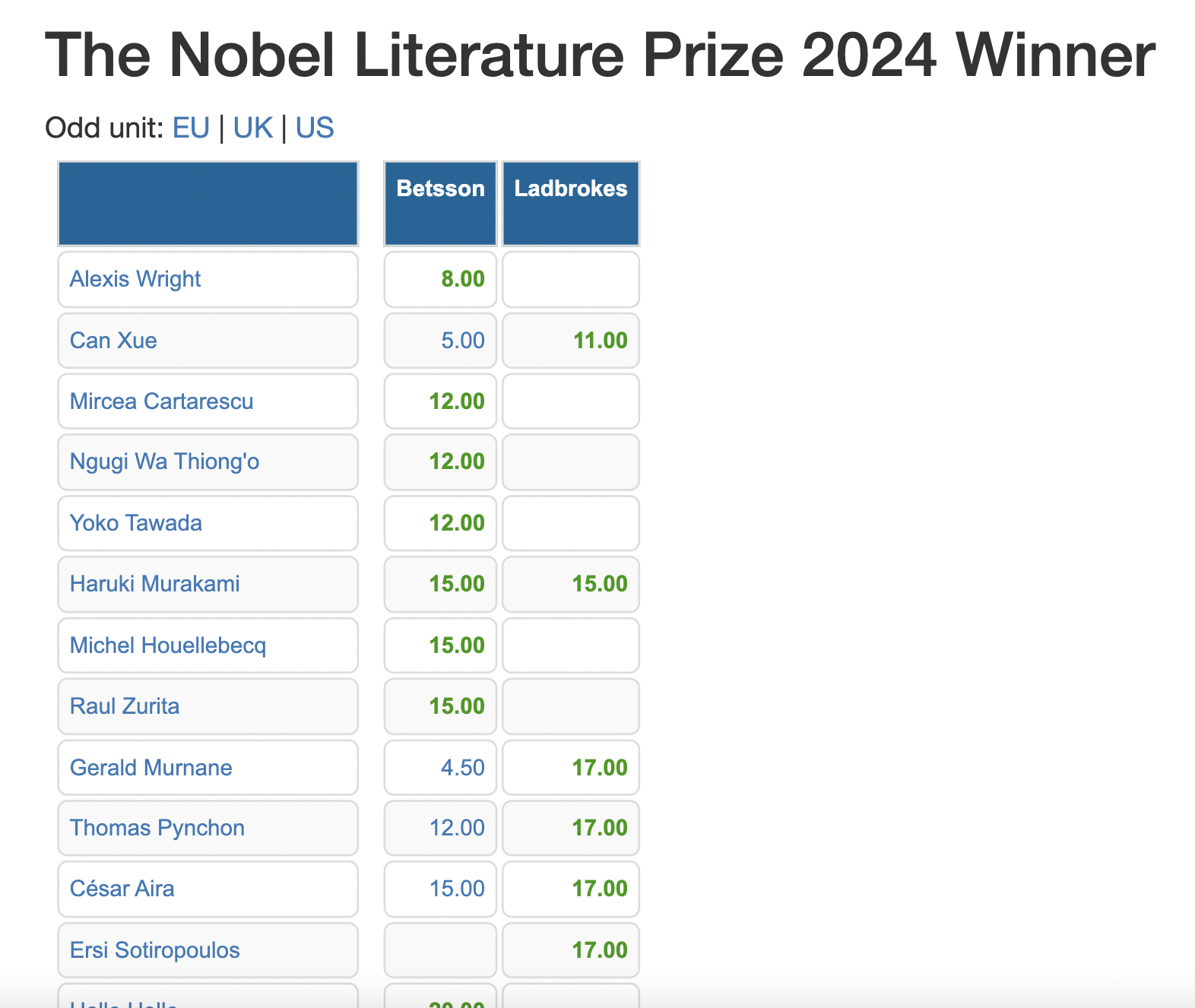Viewport: 1195px width, 1008px height.
Task: Click Ladbrokes' 11.00 odds for Can Xue
Action: (x=600, y=341)
